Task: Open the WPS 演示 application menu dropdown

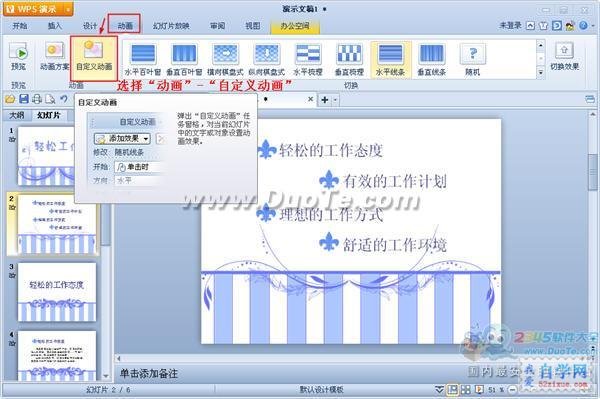Action: 68,9
